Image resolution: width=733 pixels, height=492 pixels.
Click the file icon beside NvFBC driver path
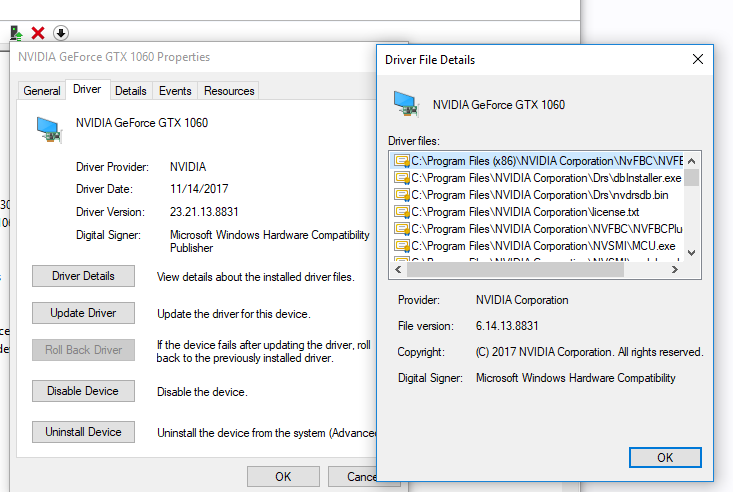402,161
